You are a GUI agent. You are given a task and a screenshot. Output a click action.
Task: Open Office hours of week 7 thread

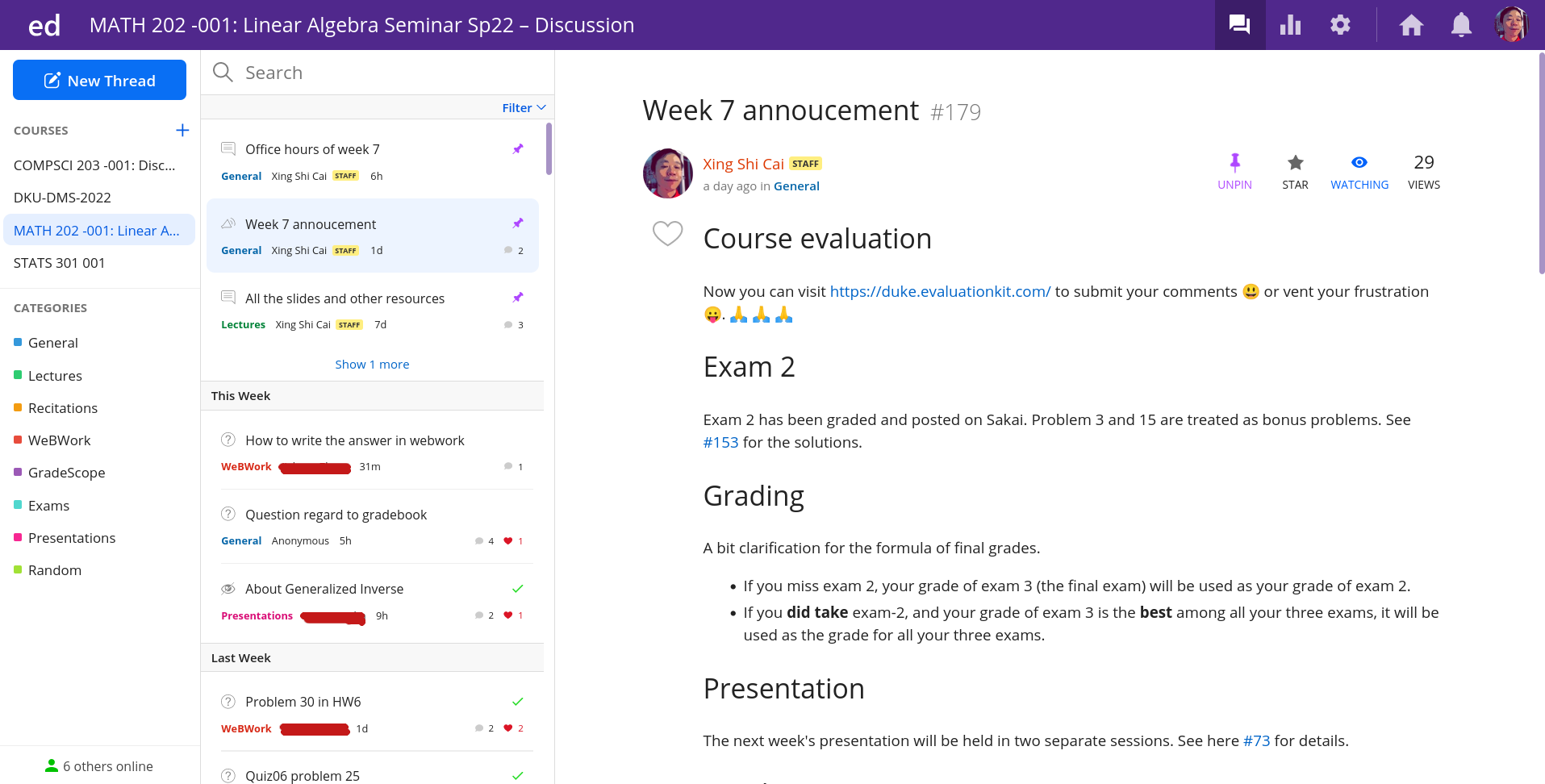click(372, 161)
